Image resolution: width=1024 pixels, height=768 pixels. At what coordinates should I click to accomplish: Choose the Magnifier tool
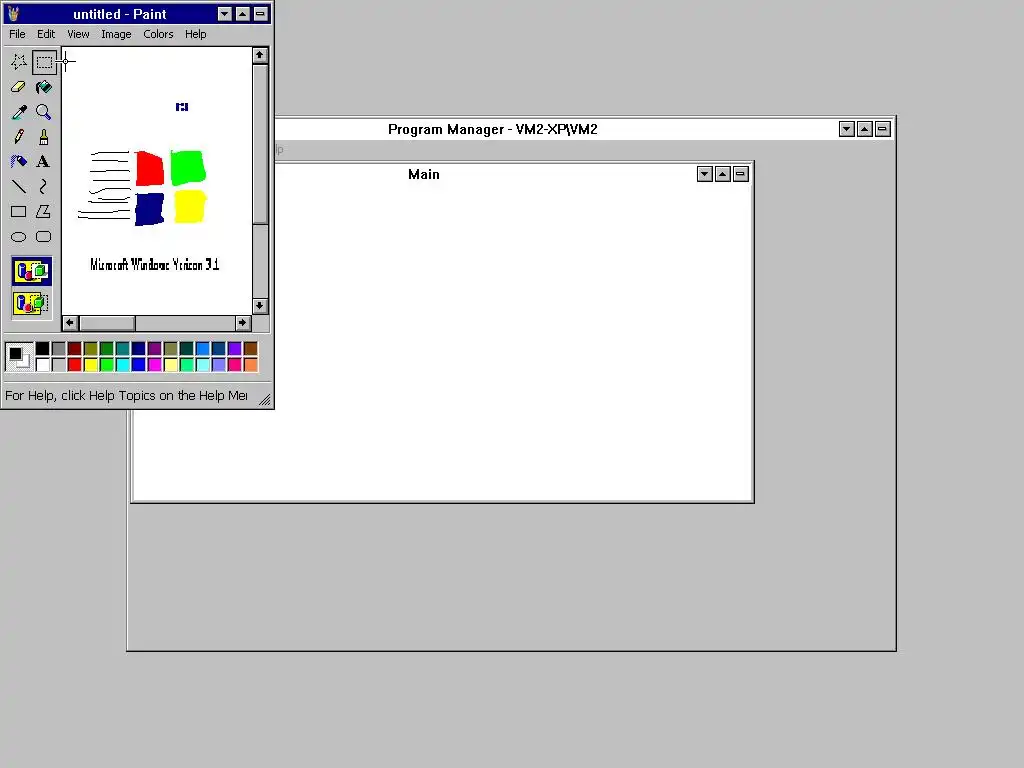(x=44, y=112)
